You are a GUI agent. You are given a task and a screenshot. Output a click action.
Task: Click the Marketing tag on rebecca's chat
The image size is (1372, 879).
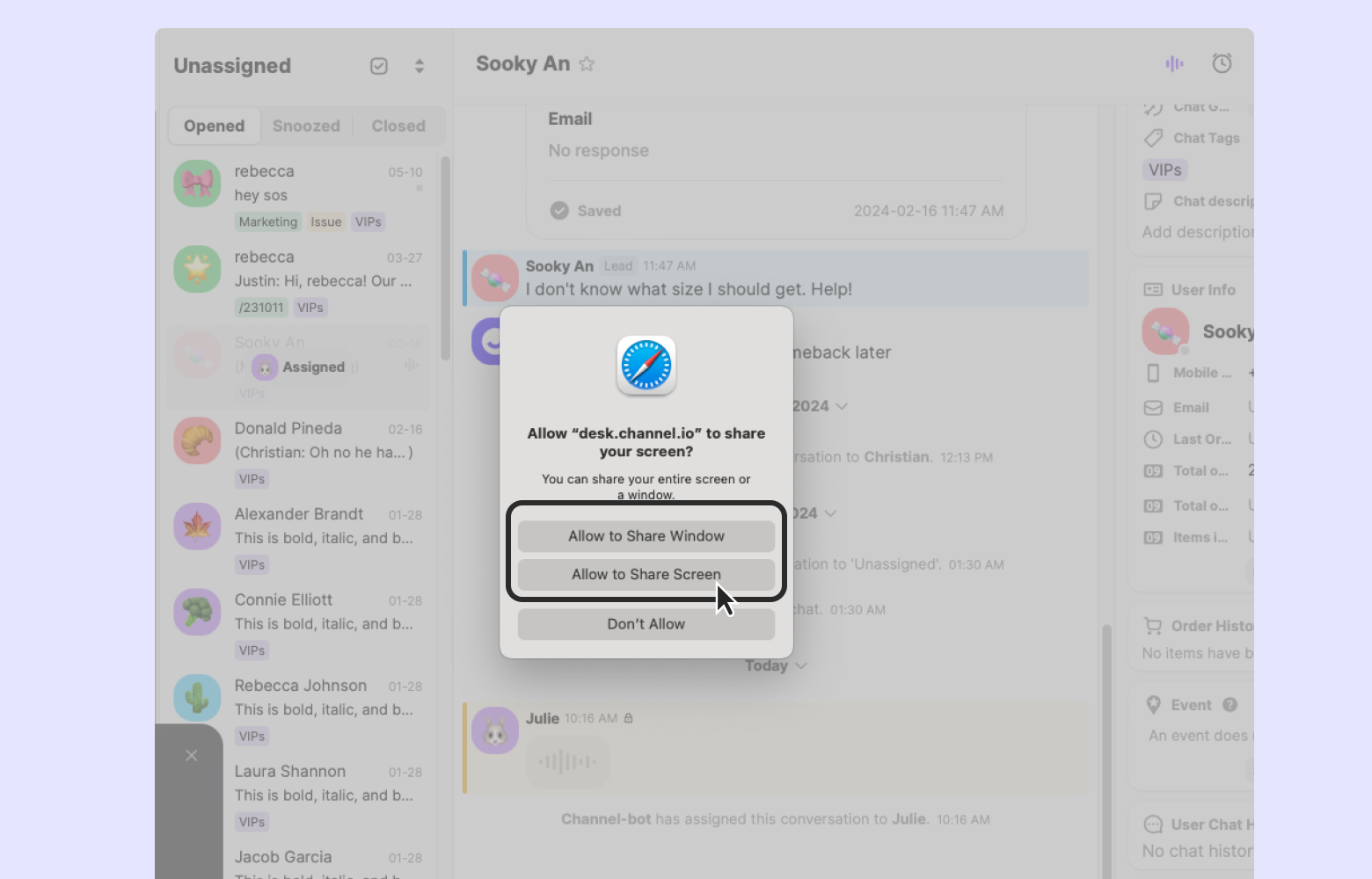click(268, 222)
